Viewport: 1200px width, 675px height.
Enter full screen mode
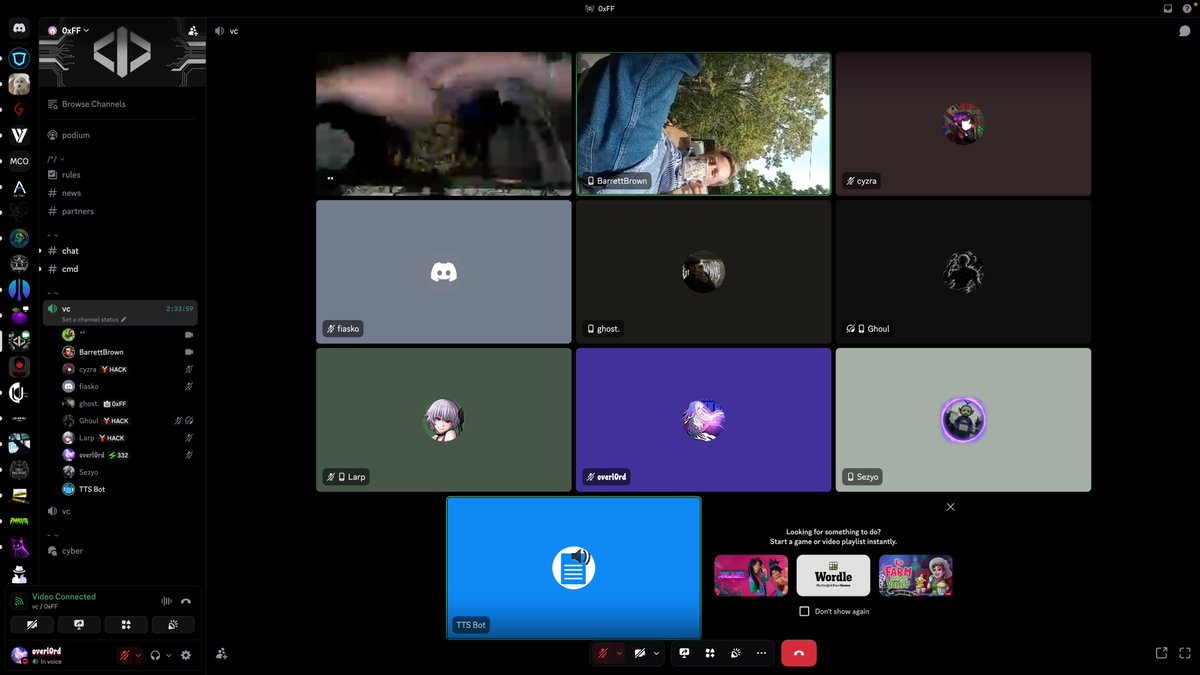click(x=1184, y=653)
